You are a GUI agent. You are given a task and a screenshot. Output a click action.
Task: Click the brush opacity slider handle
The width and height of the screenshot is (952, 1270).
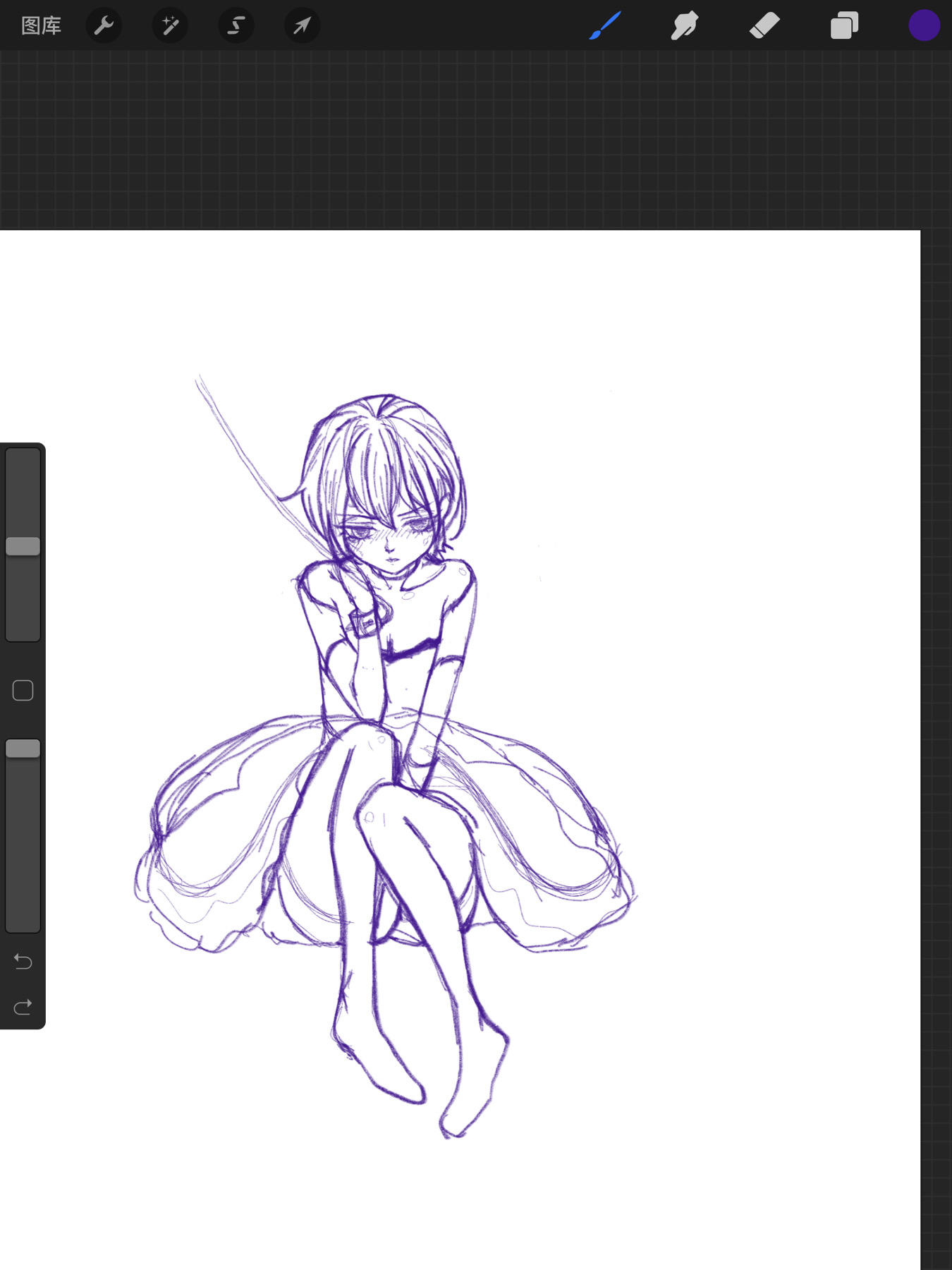coord(23,749)
